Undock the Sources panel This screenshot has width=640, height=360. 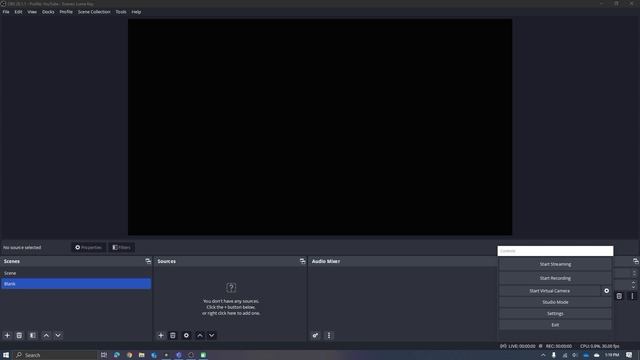[x=302, y=261]
